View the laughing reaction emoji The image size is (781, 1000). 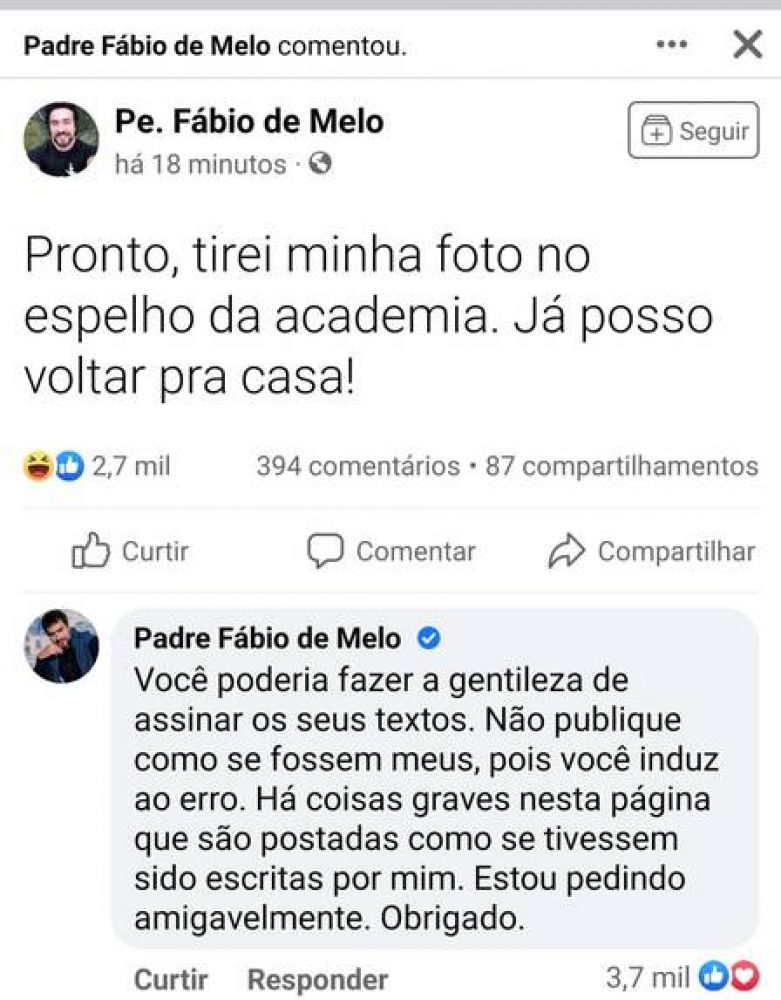[38, 466]
